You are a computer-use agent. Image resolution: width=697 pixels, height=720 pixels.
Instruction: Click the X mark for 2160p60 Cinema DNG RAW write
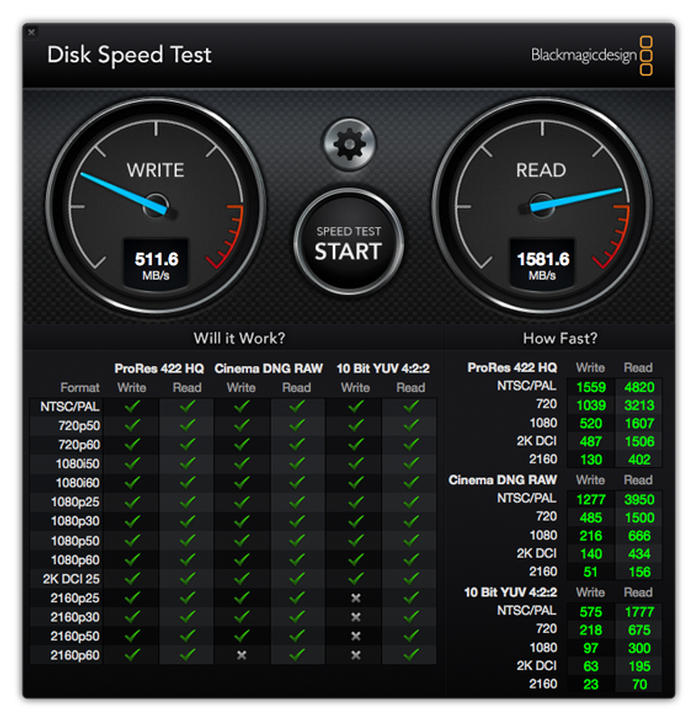tap(241, 655)
